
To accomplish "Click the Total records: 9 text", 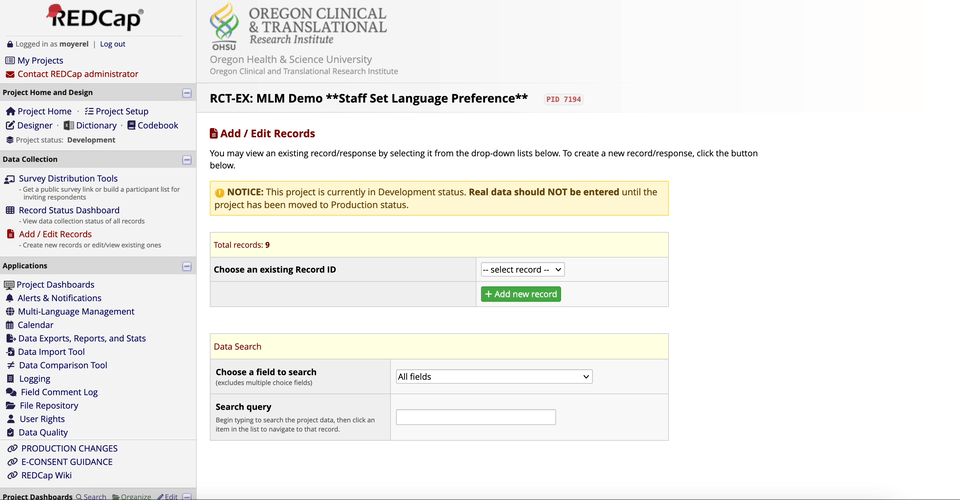I will pyautogui.click(x=242, y=245).
